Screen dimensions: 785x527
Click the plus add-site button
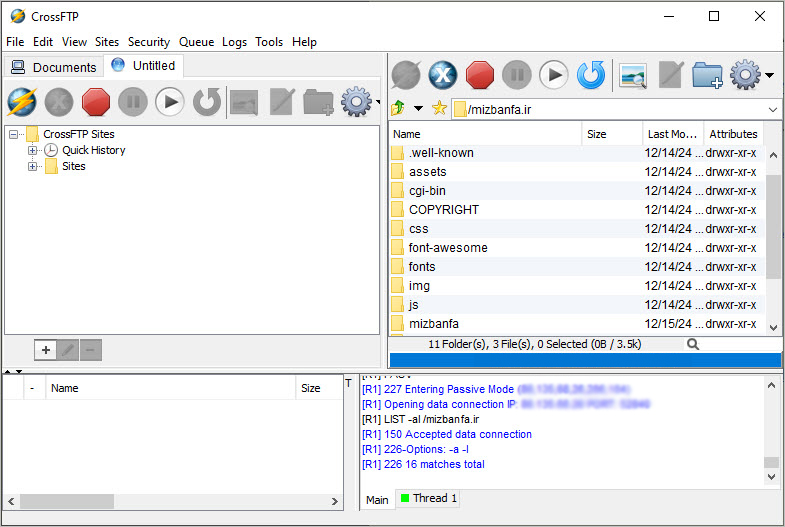pos(46,350)
